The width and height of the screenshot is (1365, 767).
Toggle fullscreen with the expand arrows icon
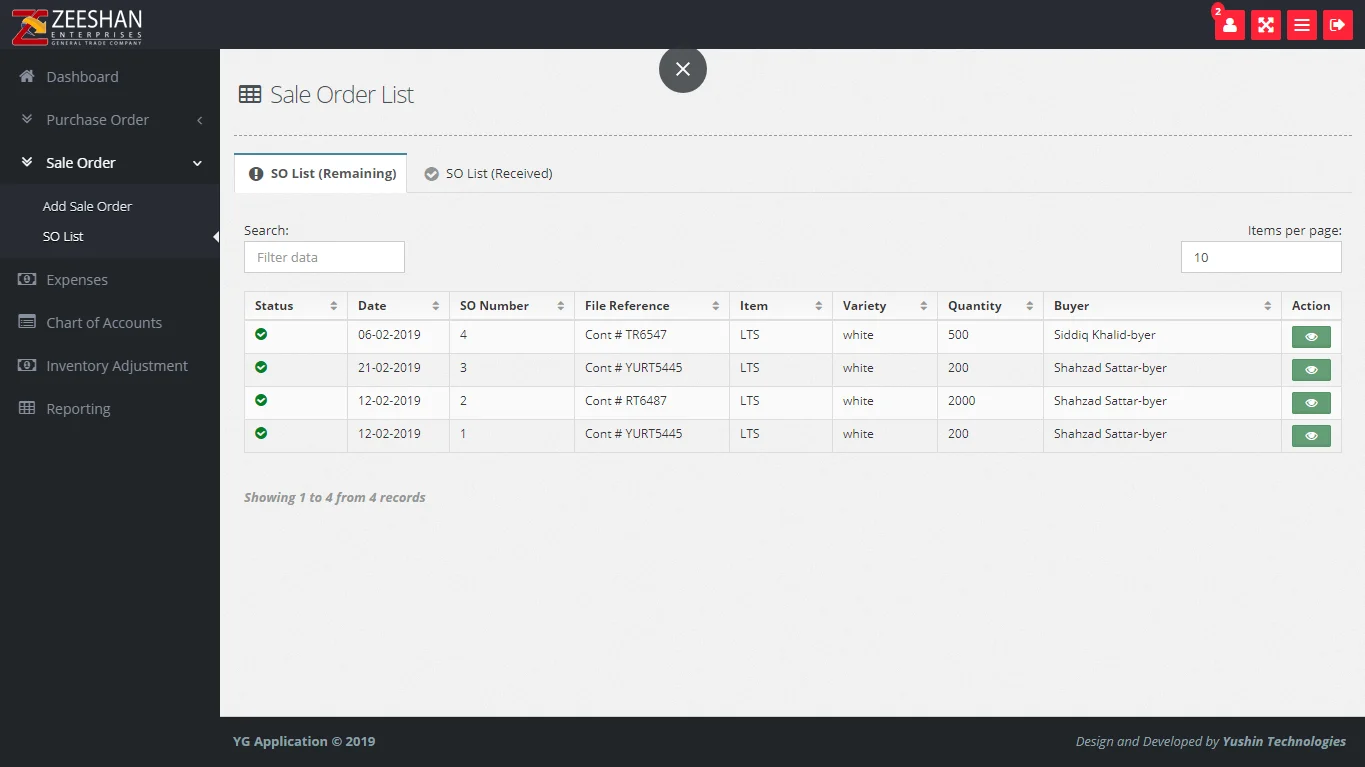coord(1265,25)
